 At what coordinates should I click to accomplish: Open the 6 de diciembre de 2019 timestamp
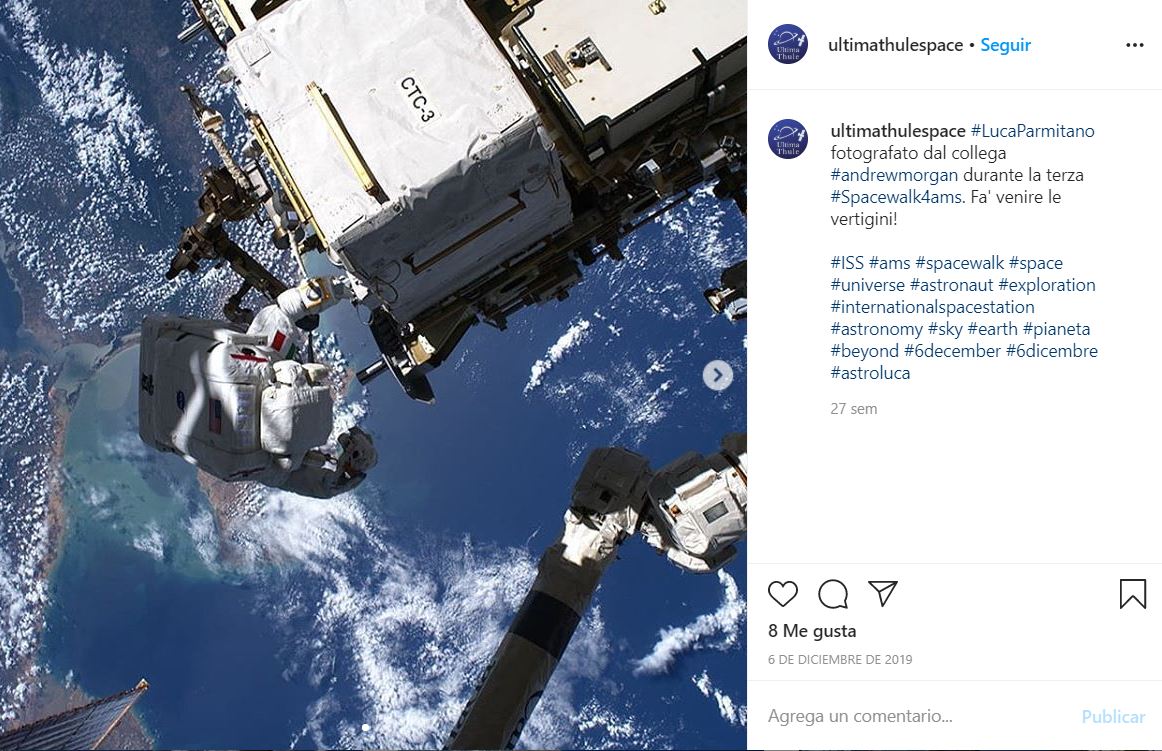[840, 659]
